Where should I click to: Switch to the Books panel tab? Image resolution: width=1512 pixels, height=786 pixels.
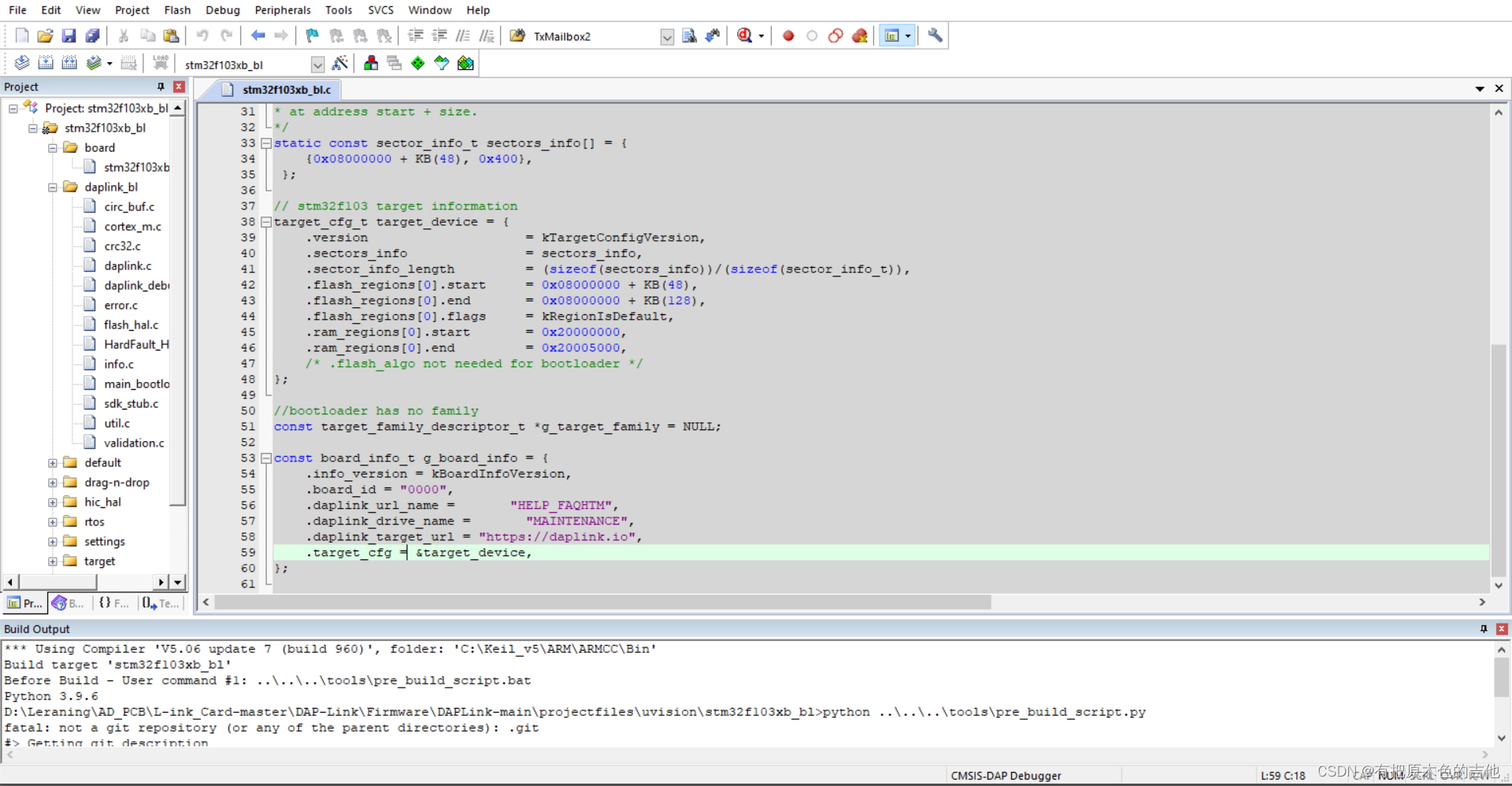pyautogui.click(x=69, y=603)
